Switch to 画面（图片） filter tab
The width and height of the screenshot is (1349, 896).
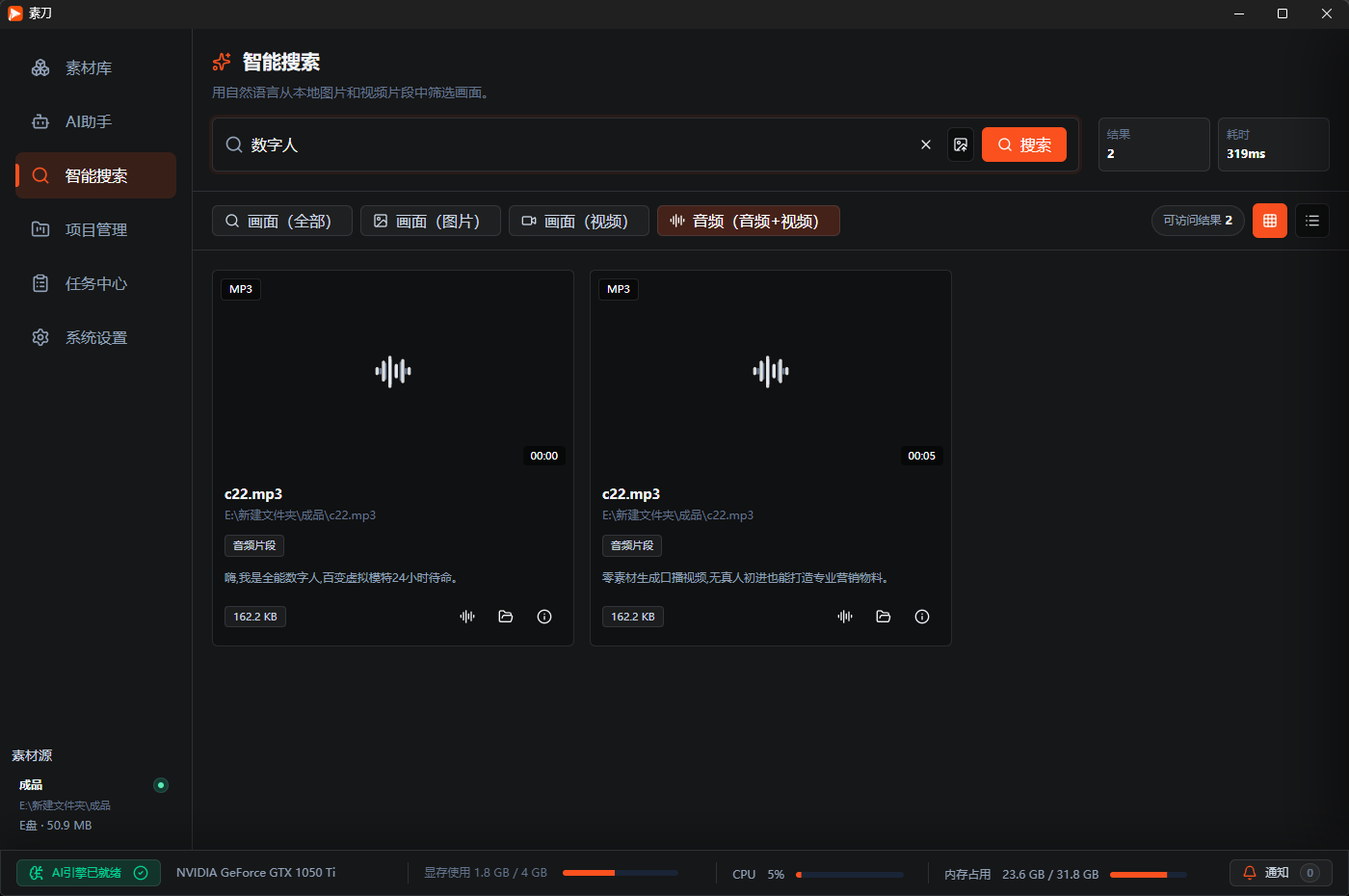pyautogui.click(x=431, y=221)
